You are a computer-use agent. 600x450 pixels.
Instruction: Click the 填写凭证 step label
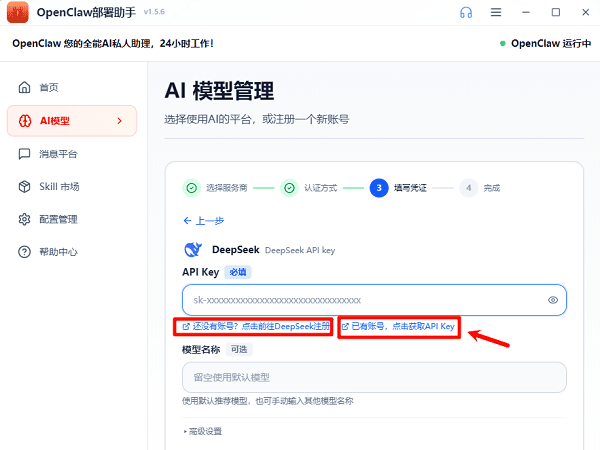tap(410, 188)
